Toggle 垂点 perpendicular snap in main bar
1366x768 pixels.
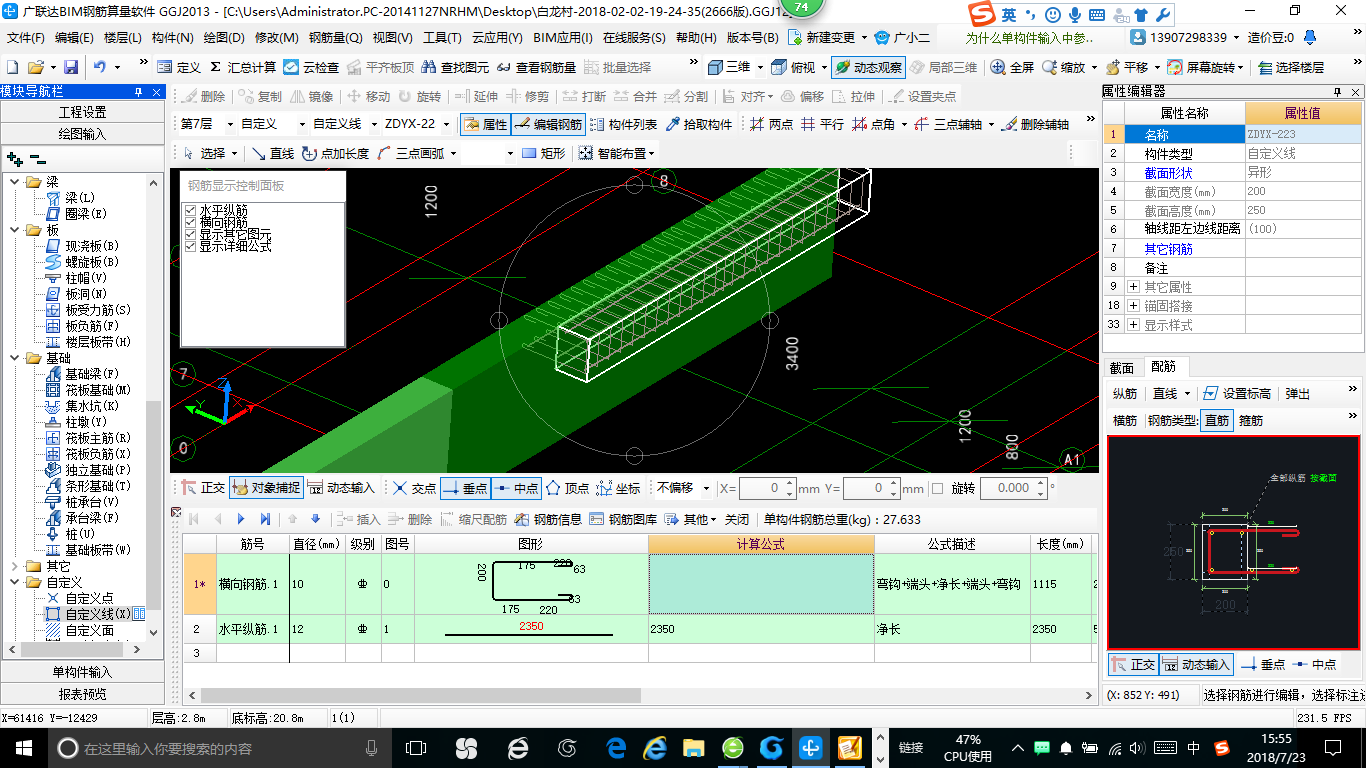coord(465,488)
